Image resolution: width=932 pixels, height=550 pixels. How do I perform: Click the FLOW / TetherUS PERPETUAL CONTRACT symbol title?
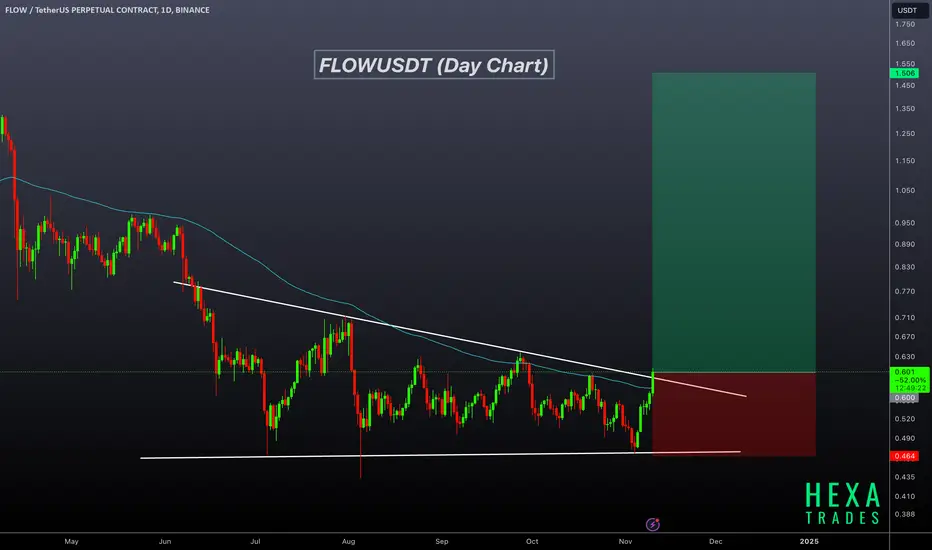pyautogui.click(x=107, y=10)
